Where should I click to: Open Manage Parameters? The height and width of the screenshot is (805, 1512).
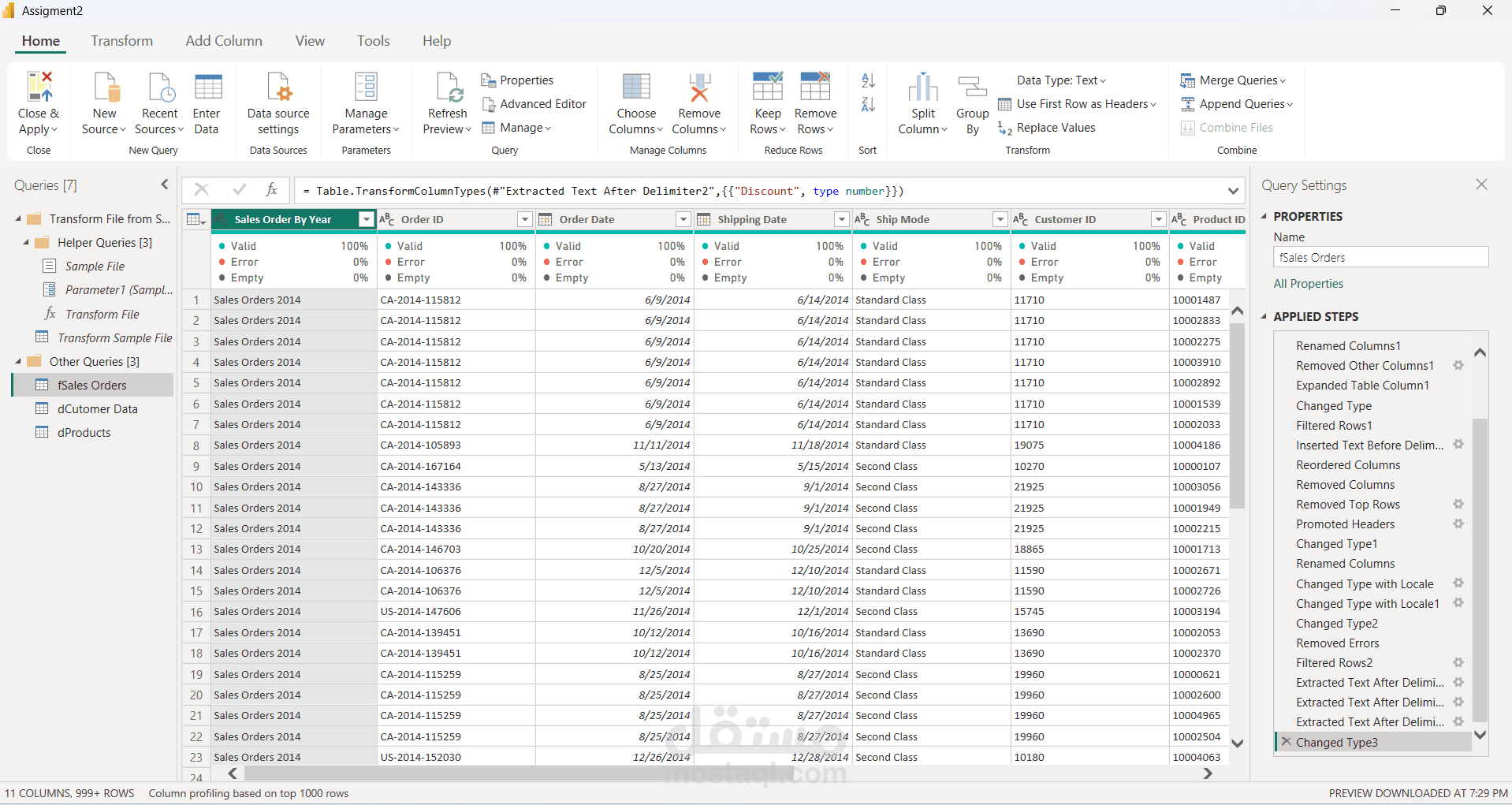tap(365, 101)
